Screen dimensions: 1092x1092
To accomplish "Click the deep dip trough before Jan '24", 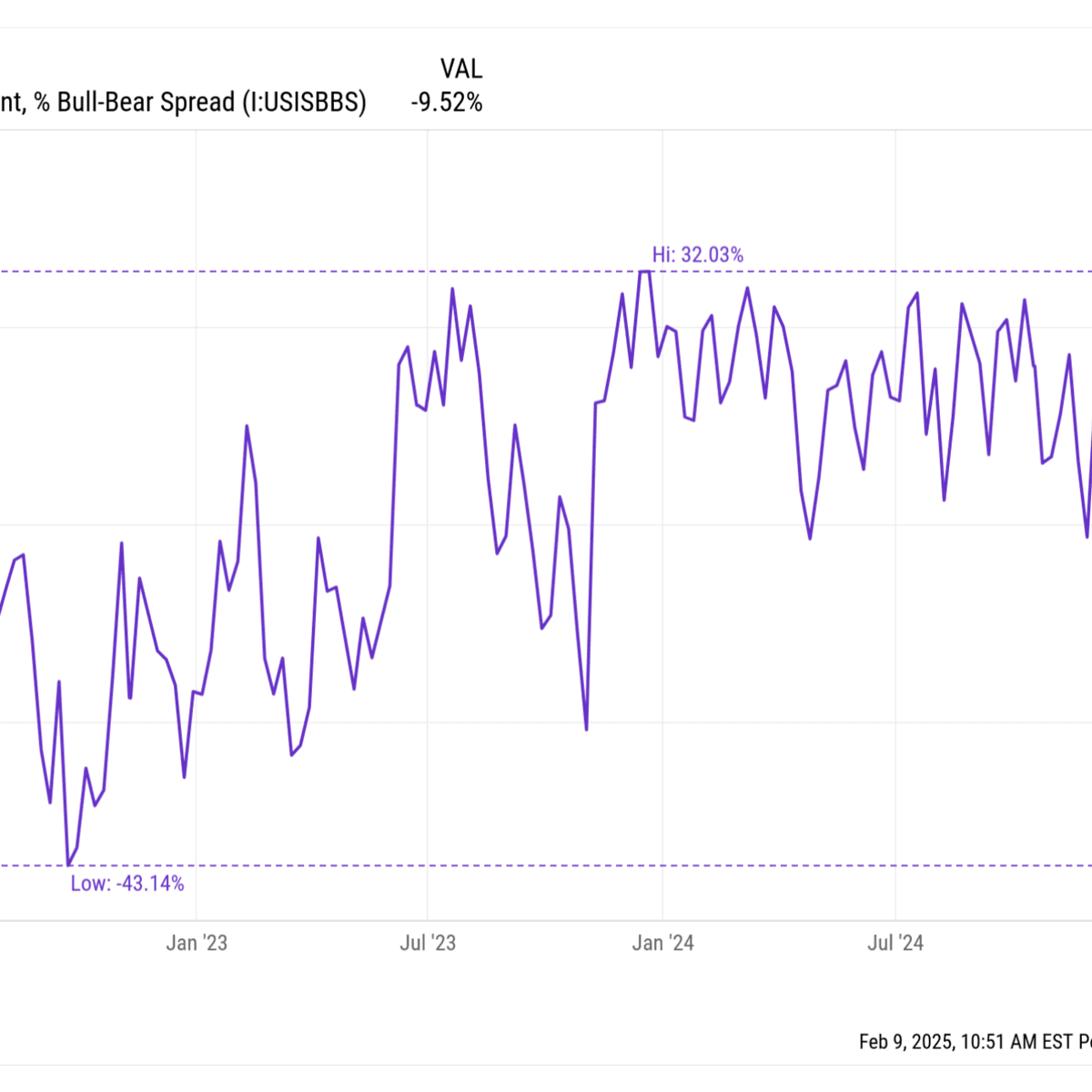I will [586, 729].
